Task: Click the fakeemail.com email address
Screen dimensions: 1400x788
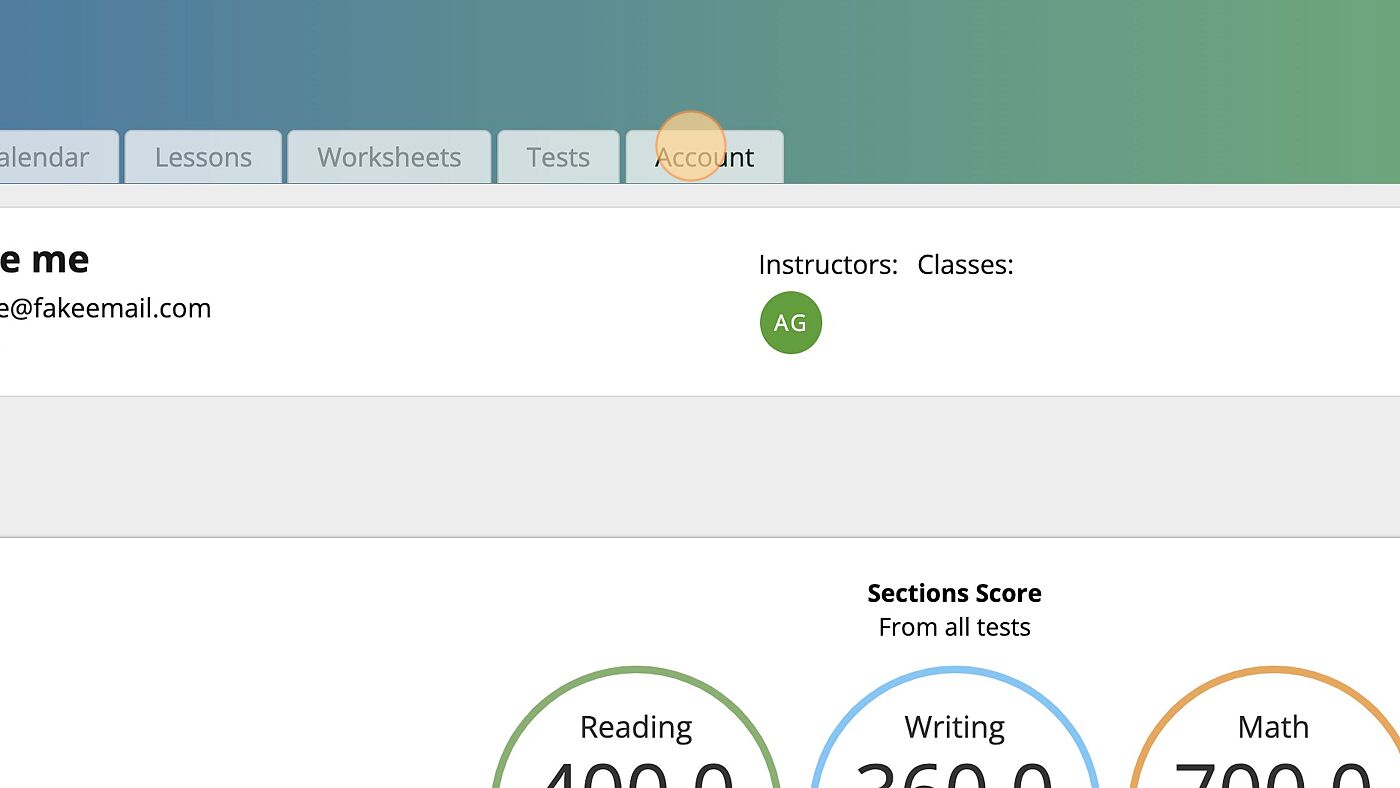Action: tap(105, 308)
